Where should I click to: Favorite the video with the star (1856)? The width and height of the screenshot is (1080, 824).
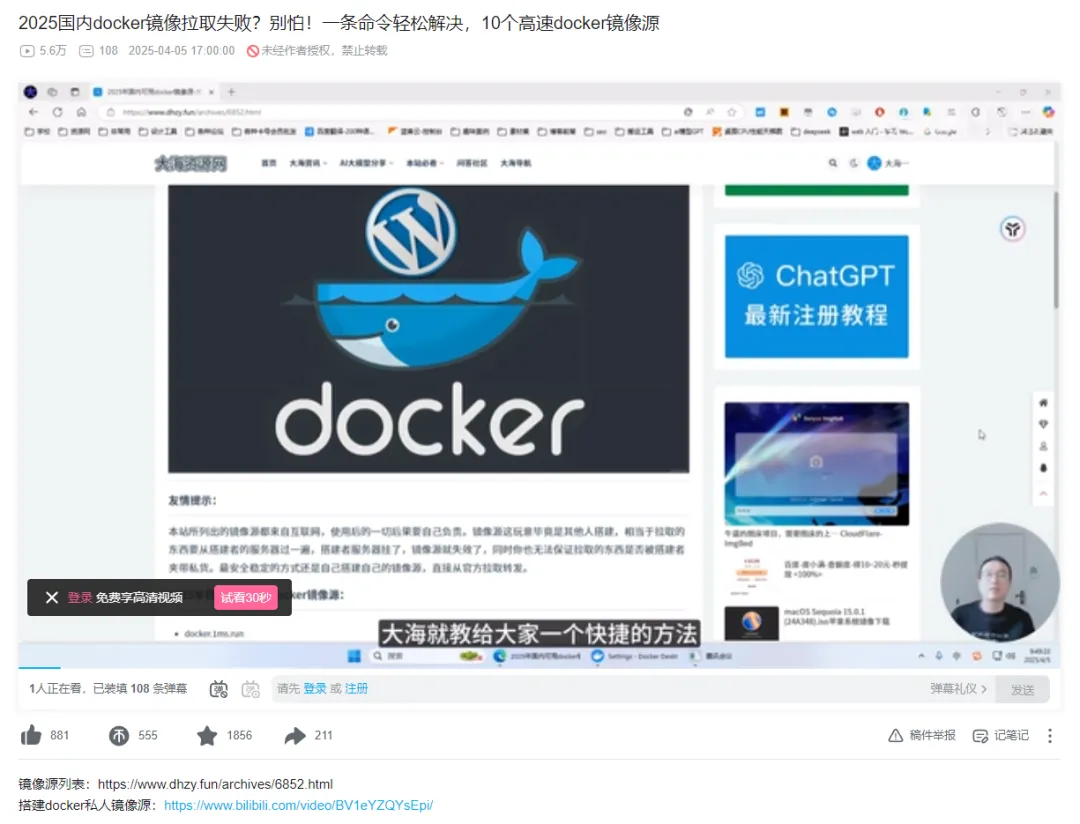[x=207, y=735]
